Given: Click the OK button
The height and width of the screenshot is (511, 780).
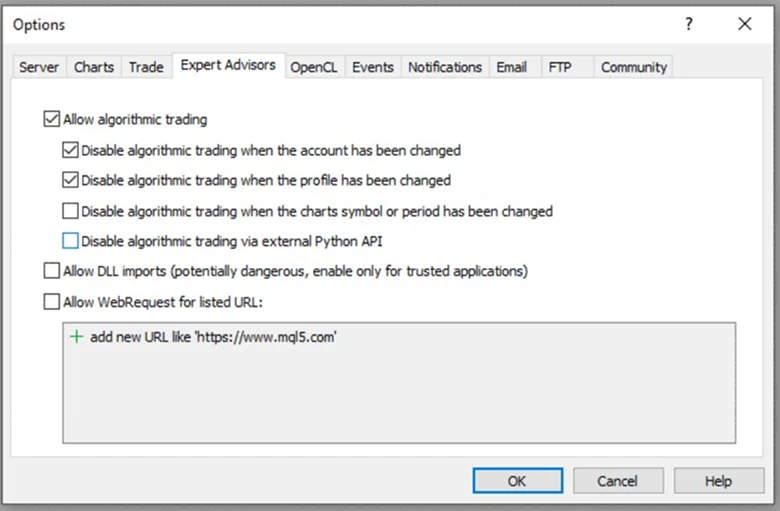Looking at the screenshot, I should point(517,481).
